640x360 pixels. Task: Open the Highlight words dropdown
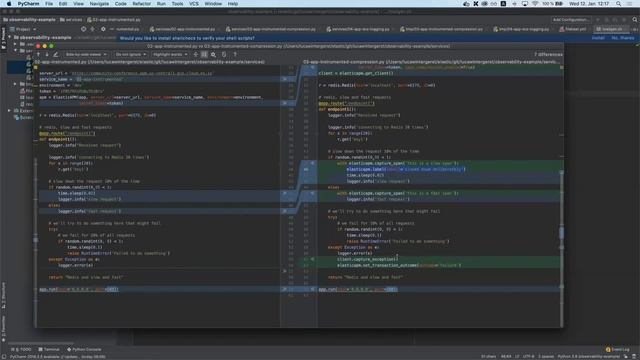(x=170, y=54)
